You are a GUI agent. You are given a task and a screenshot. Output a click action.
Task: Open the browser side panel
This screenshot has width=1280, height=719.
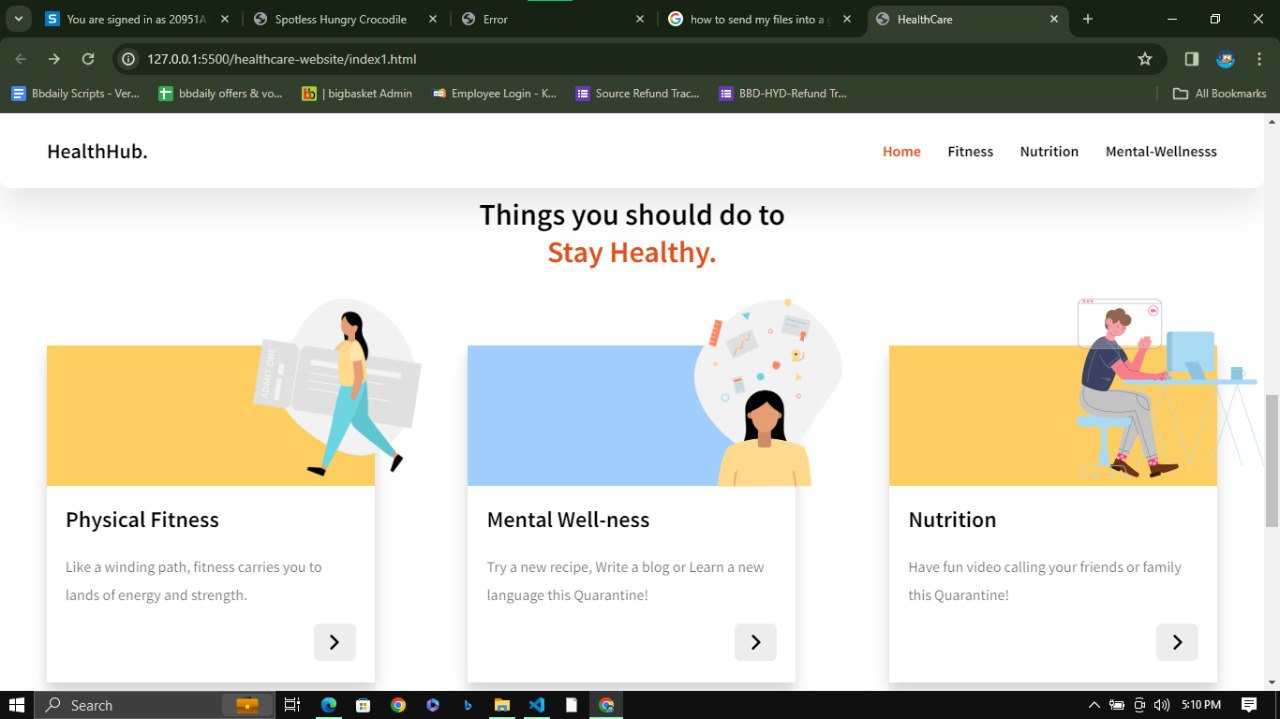point(1191,58)
